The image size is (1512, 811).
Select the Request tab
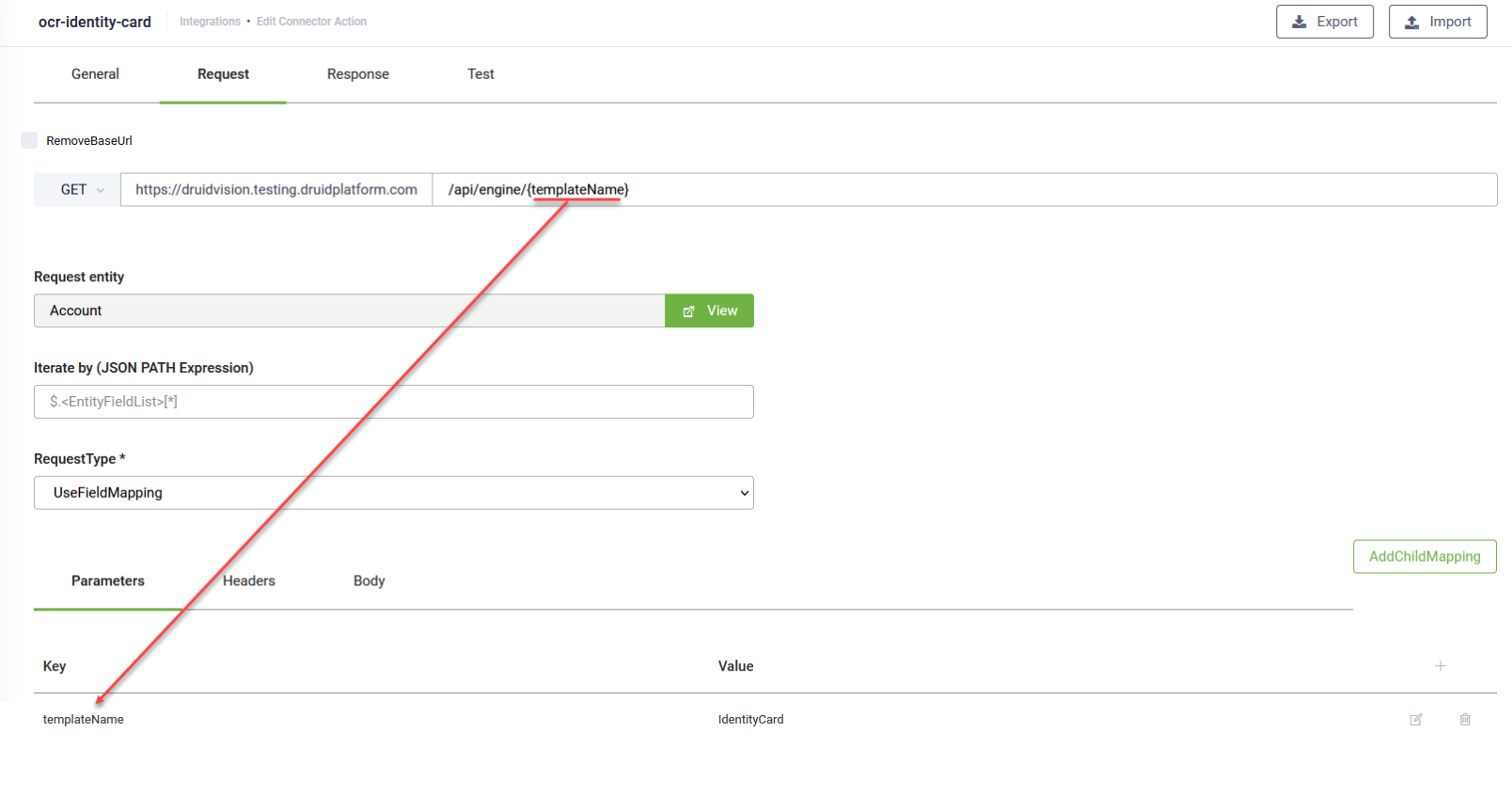pos(223,74)
